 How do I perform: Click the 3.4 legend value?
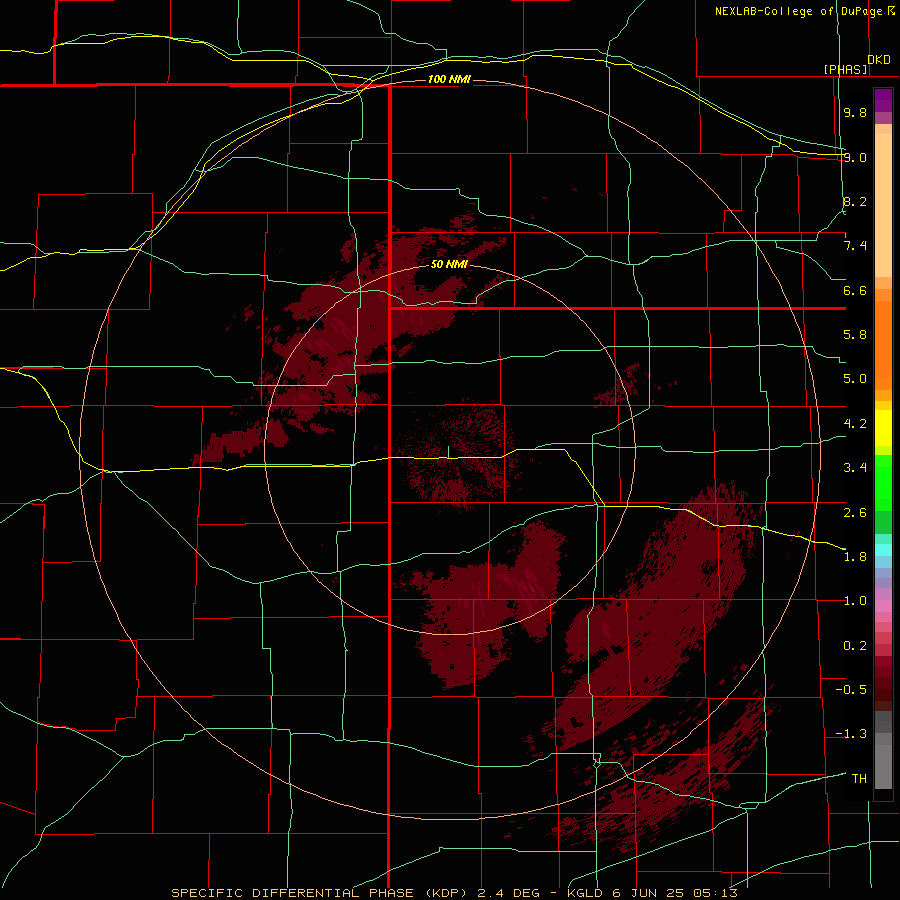pos(855,468)
